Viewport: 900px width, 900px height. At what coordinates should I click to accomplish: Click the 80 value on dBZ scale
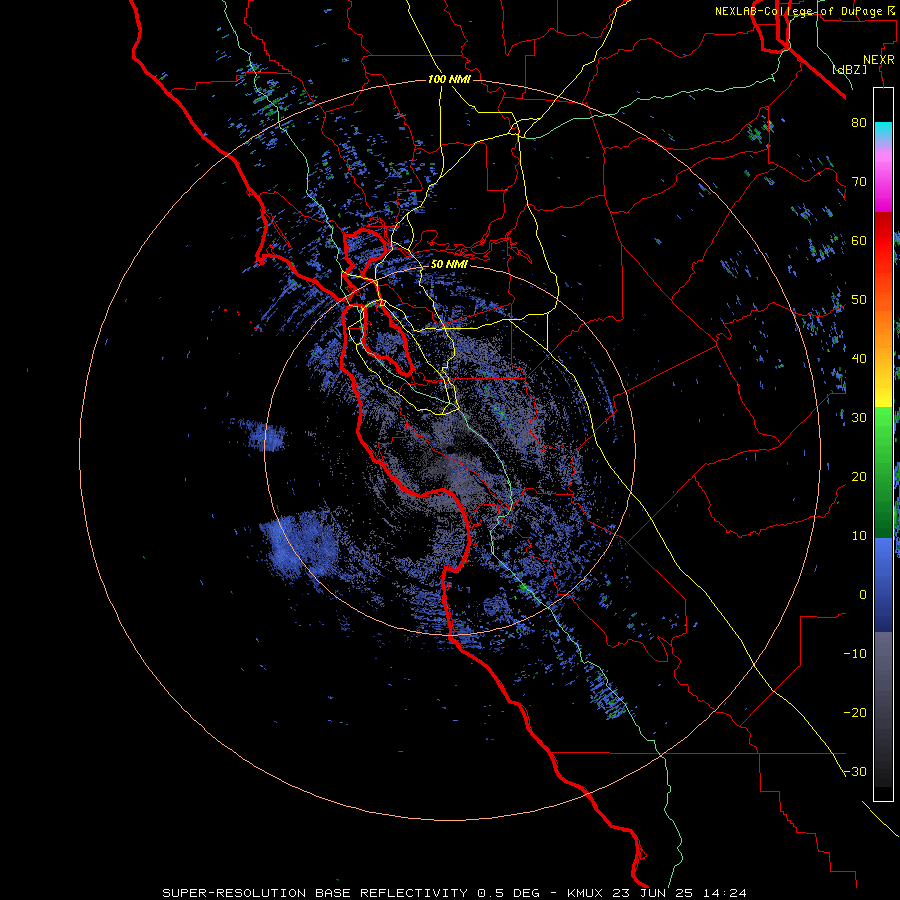pyautogui.click(x=859, y=123)
